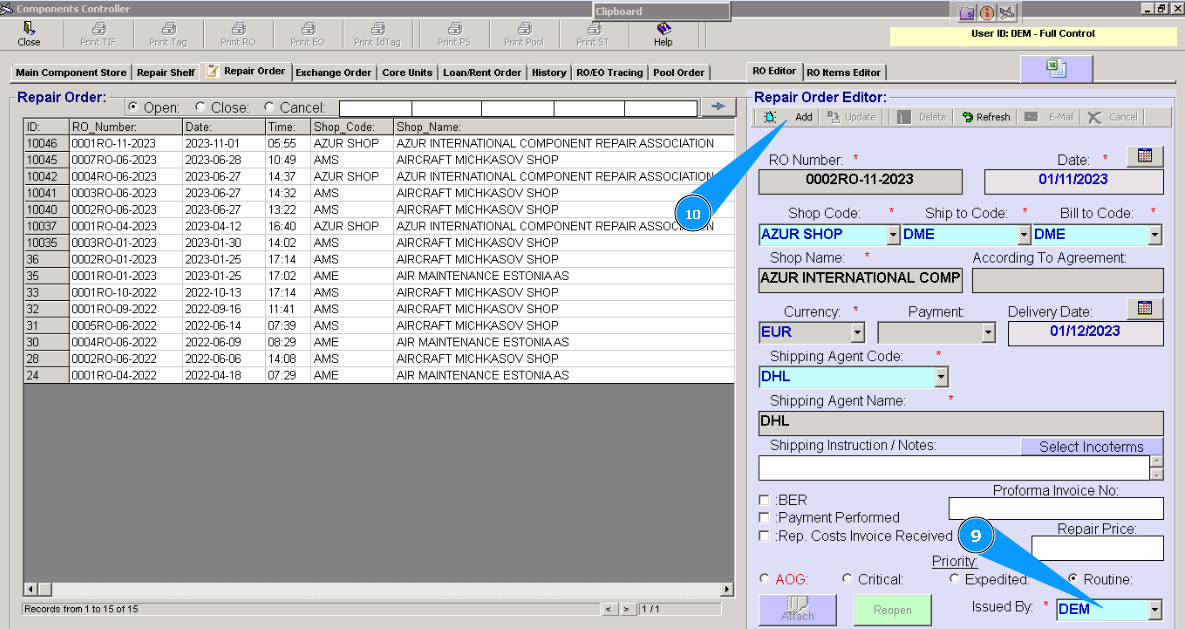1185x629 pixels.
Task: Click the Print TIF printer icon
Action: tap(98, 28)
